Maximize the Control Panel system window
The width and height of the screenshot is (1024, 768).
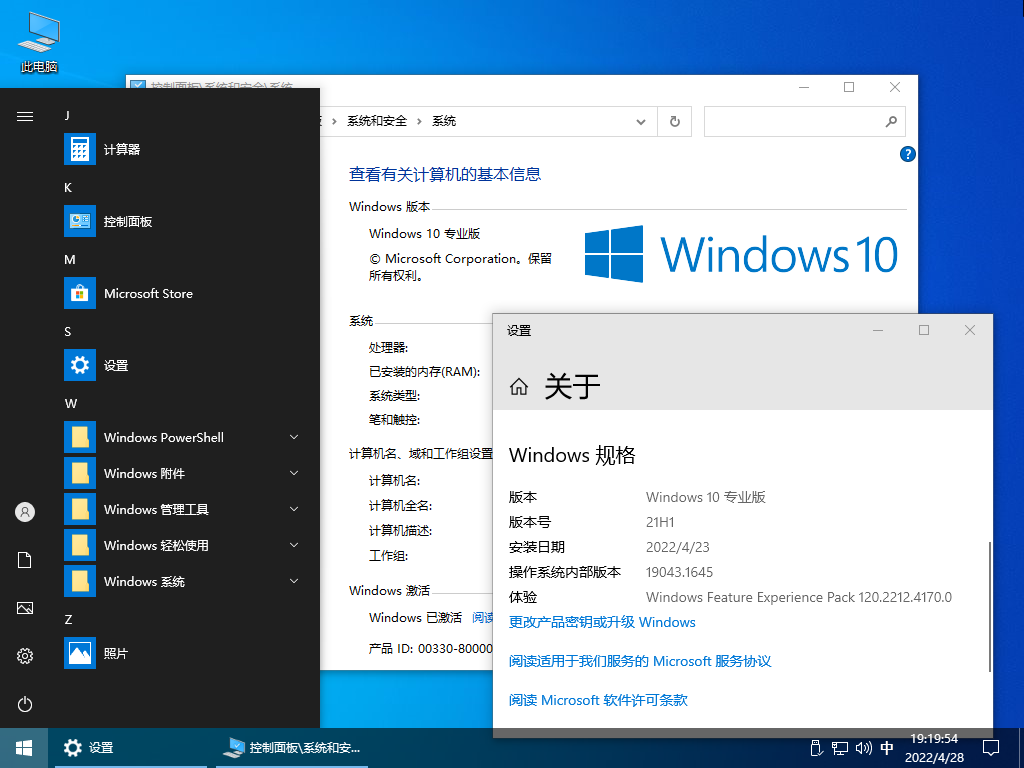pos(849,87)
